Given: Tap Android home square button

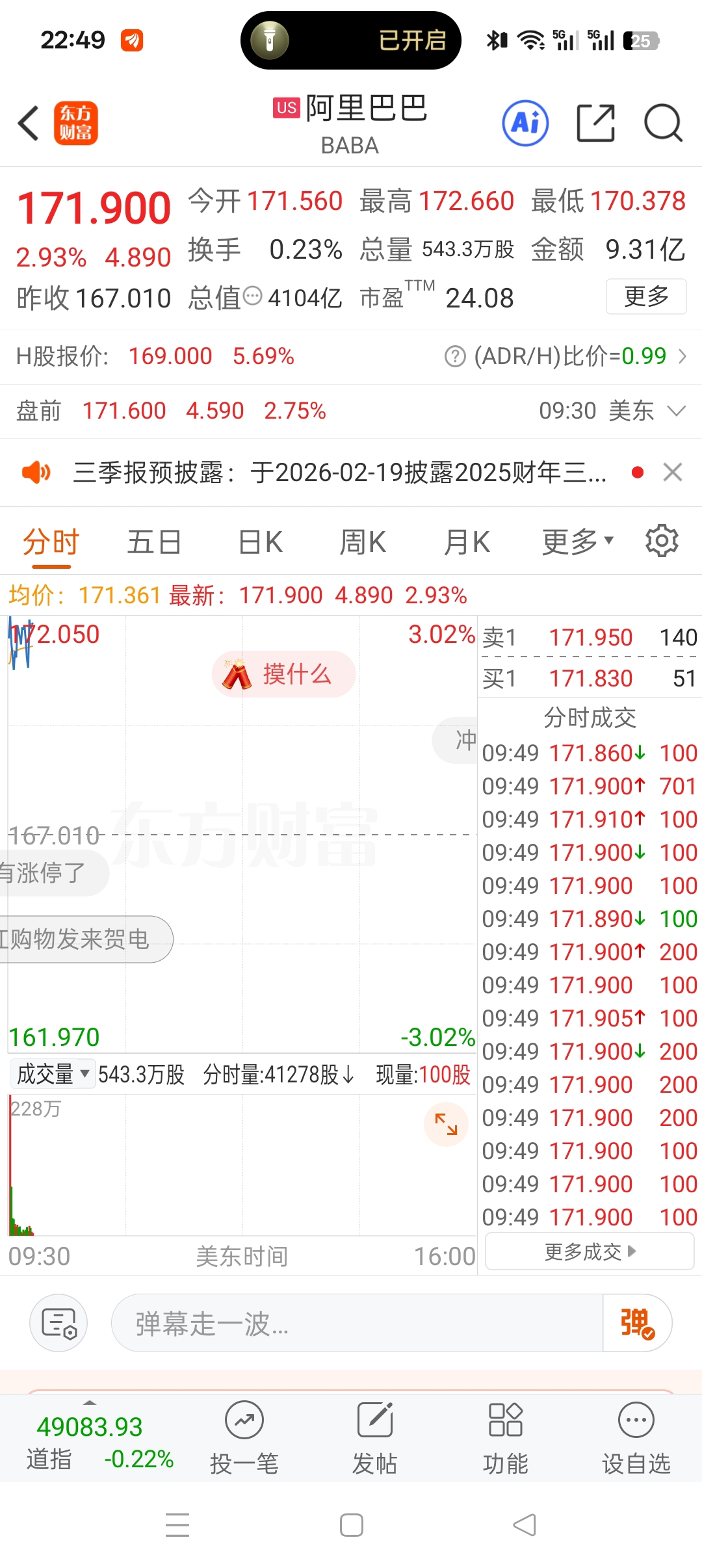Looking at the screenshot, I should 352,1524.
